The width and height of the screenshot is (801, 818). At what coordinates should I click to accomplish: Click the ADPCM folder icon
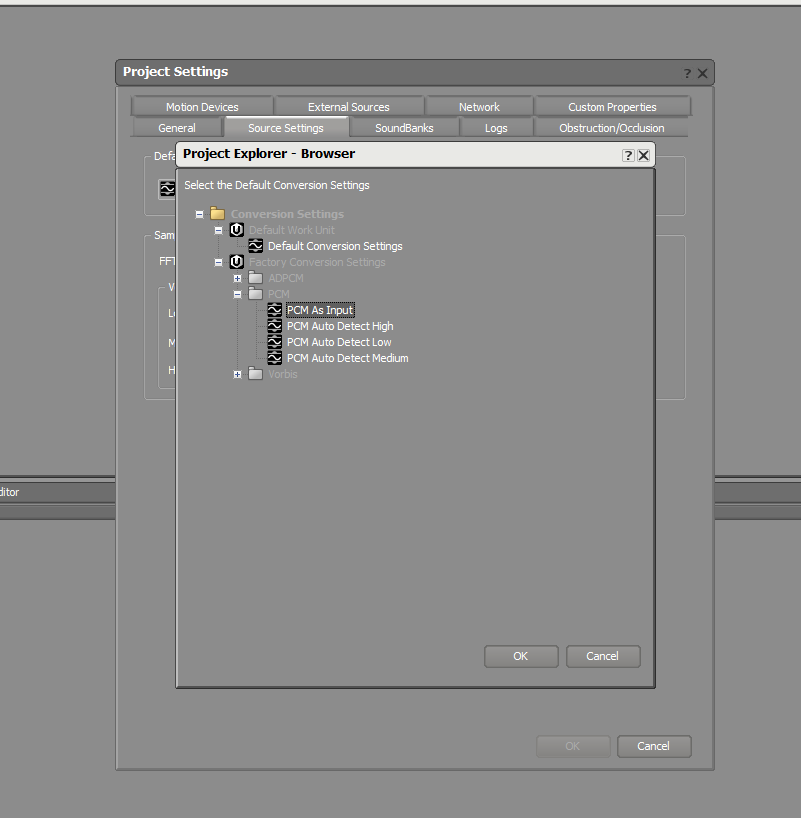point(256,278)
